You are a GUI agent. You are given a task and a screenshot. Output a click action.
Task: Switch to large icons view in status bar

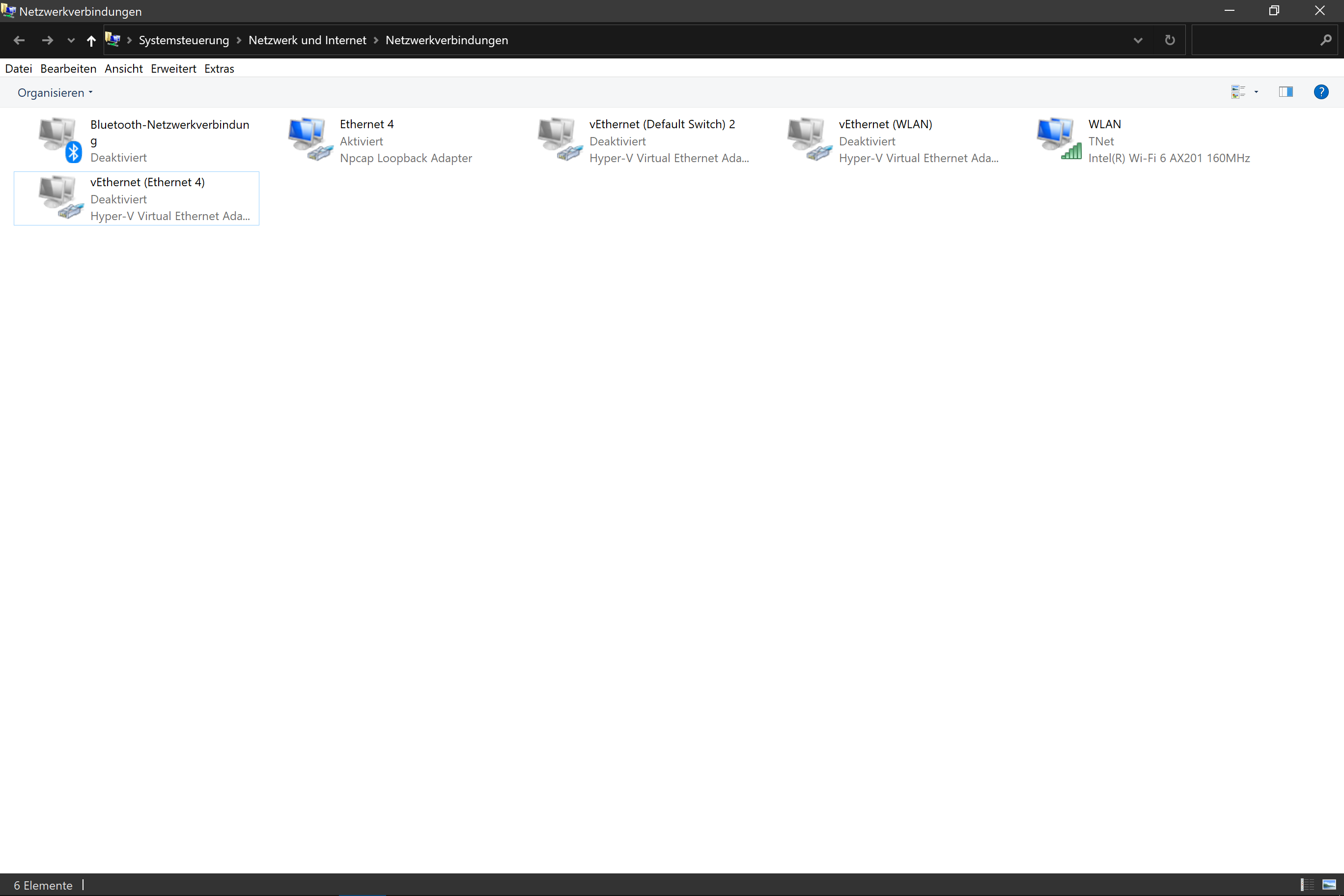(x=1329, y=885)
